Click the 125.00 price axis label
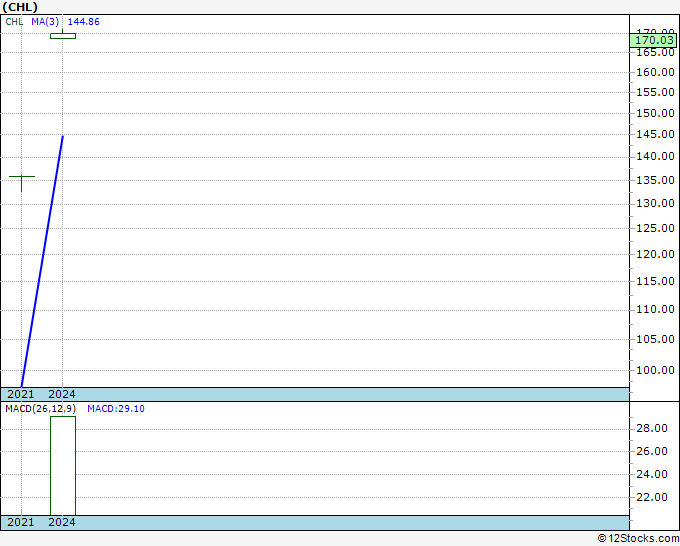The width and height of the screenshot is (680, 546). (655, 228)
